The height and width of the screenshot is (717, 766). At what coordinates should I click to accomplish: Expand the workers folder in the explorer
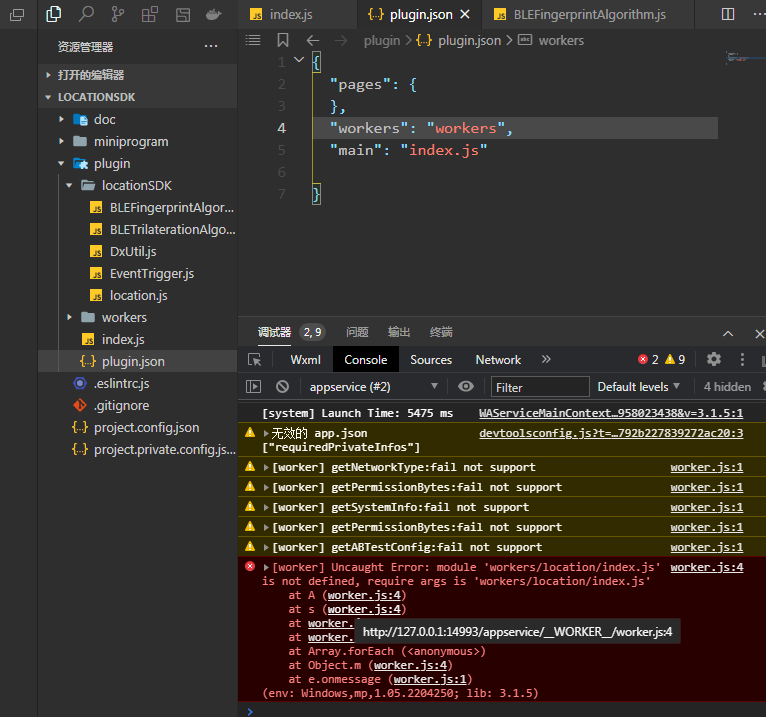(123, 317)
